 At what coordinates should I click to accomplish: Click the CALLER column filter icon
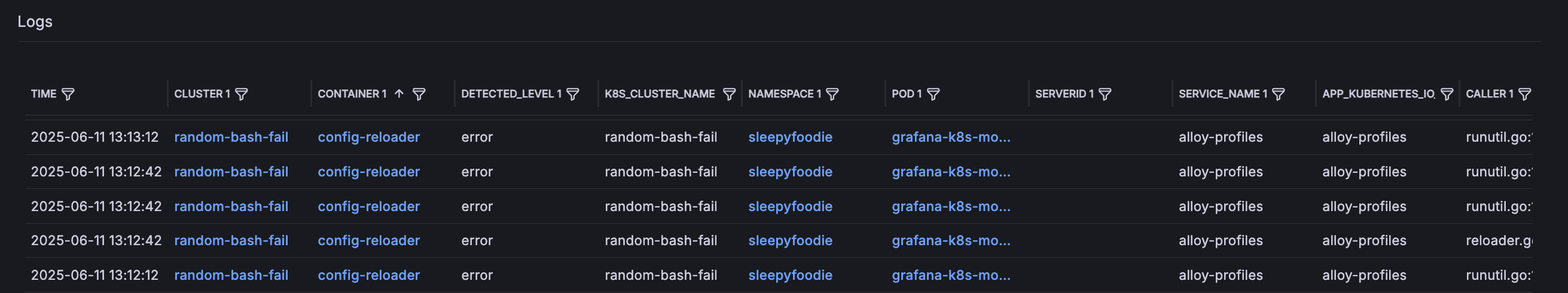[x=1525, y=94]
